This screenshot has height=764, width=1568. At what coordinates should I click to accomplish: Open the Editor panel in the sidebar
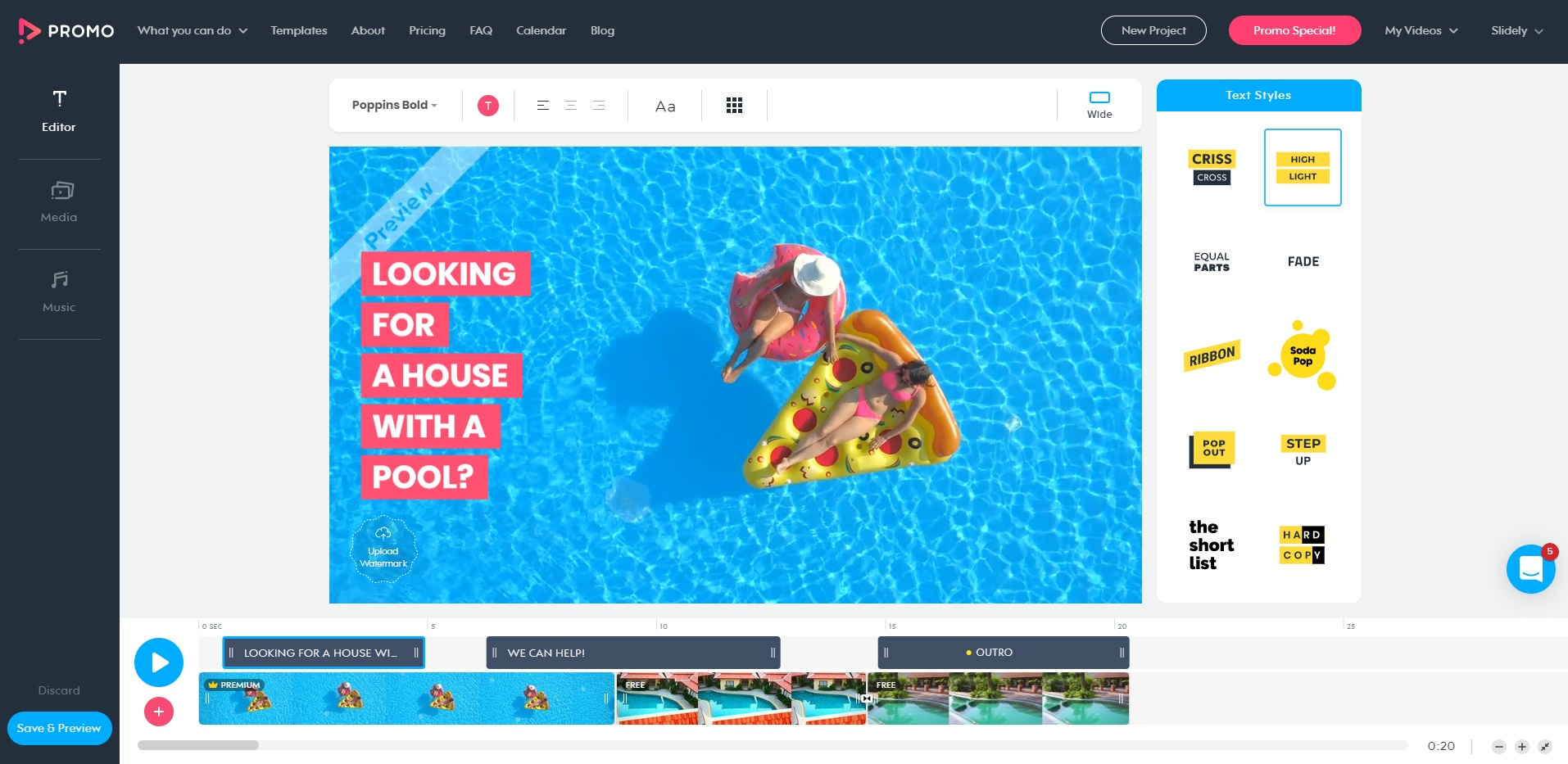point(59,111)
